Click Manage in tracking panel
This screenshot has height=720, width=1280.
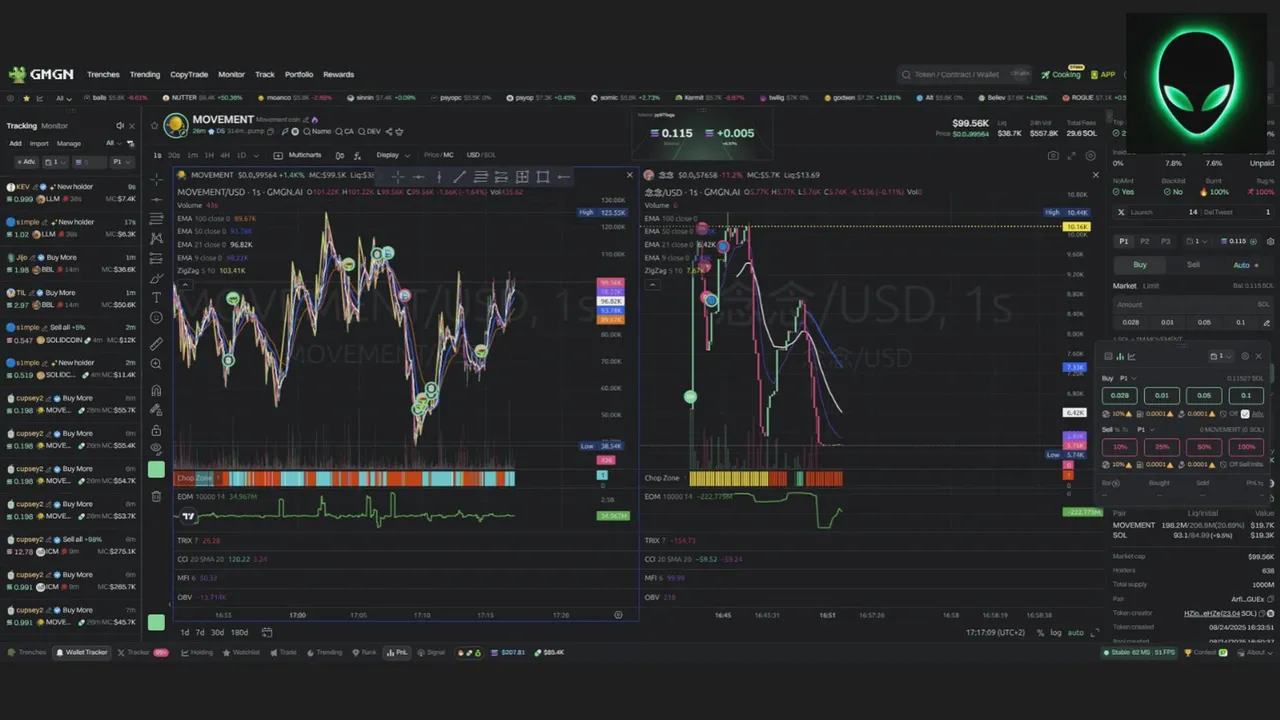point(68,143)
